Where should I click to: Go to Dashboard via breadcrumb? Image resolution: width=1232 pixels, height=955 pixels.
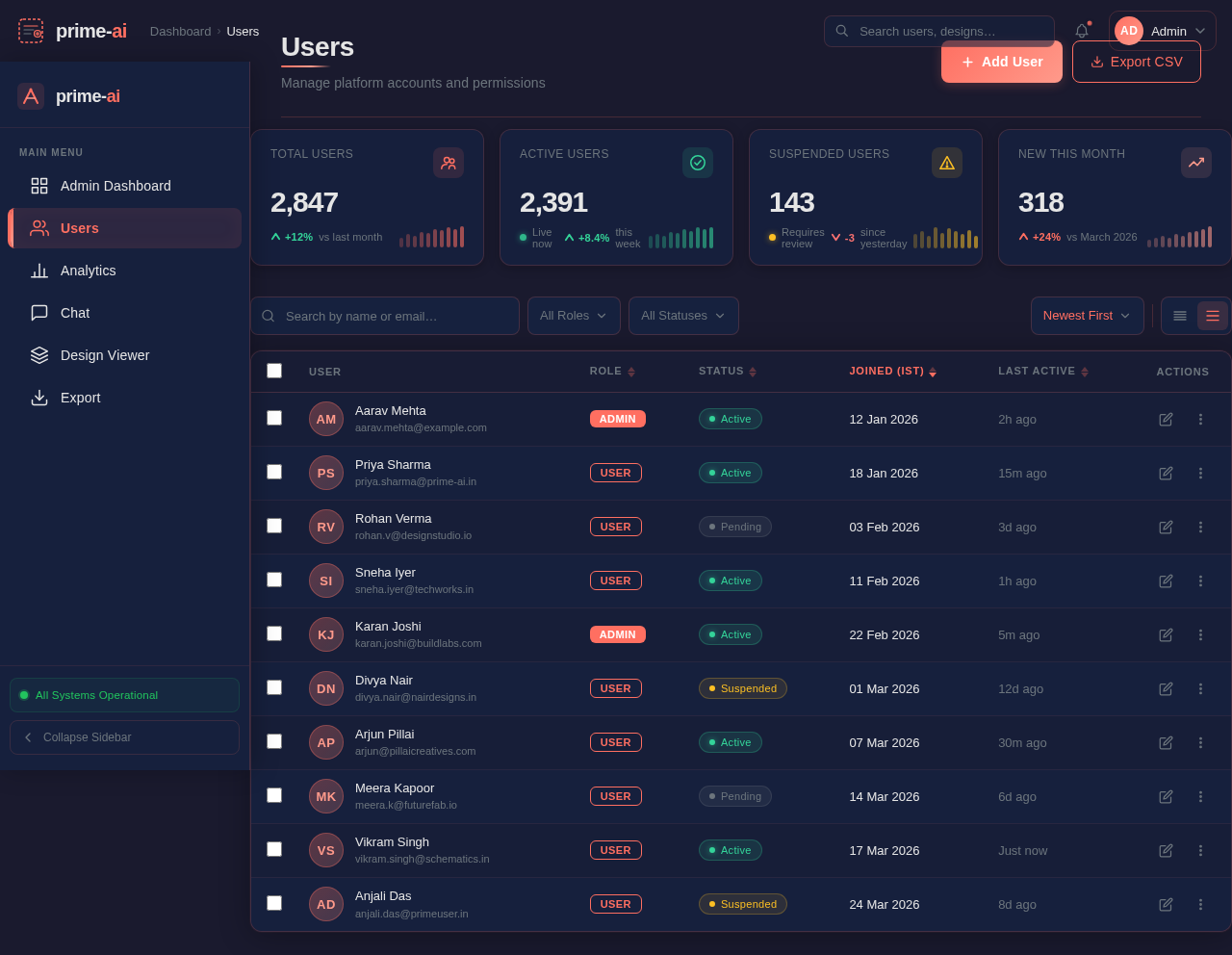click(x=180, y=31)
